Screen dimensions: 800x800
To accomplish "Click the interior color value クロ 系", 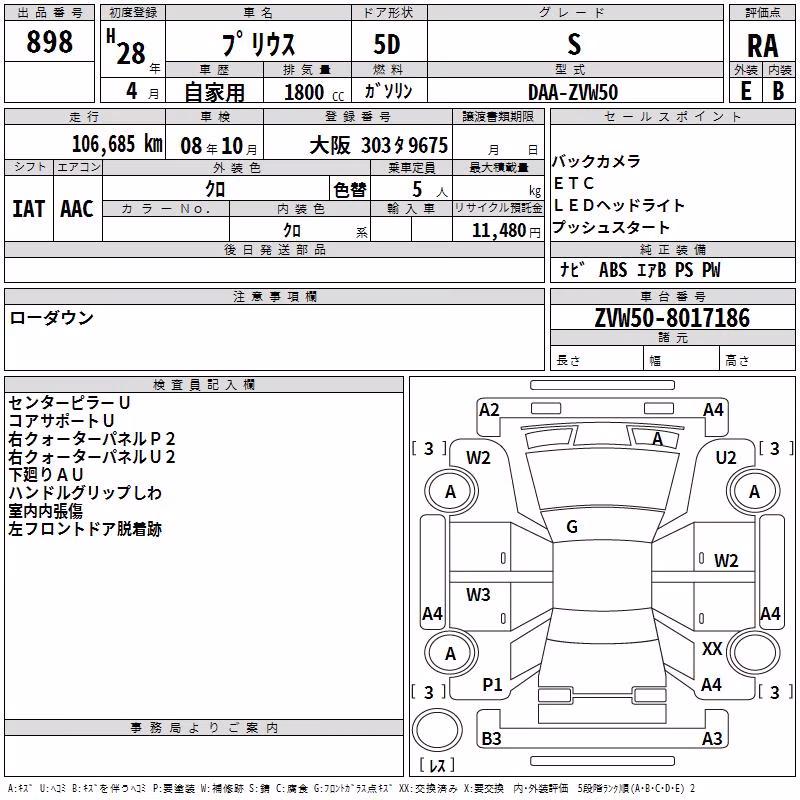I will [x=325, y=231].
